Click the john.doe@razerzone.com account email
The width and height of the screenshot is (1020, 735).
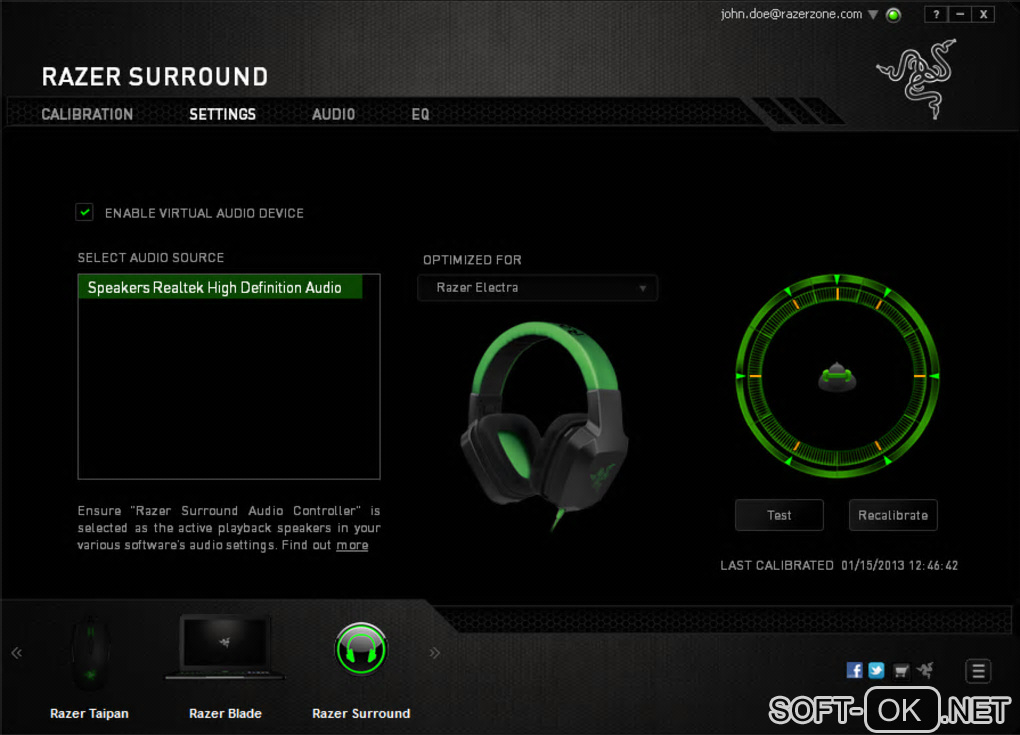(791, 14)
